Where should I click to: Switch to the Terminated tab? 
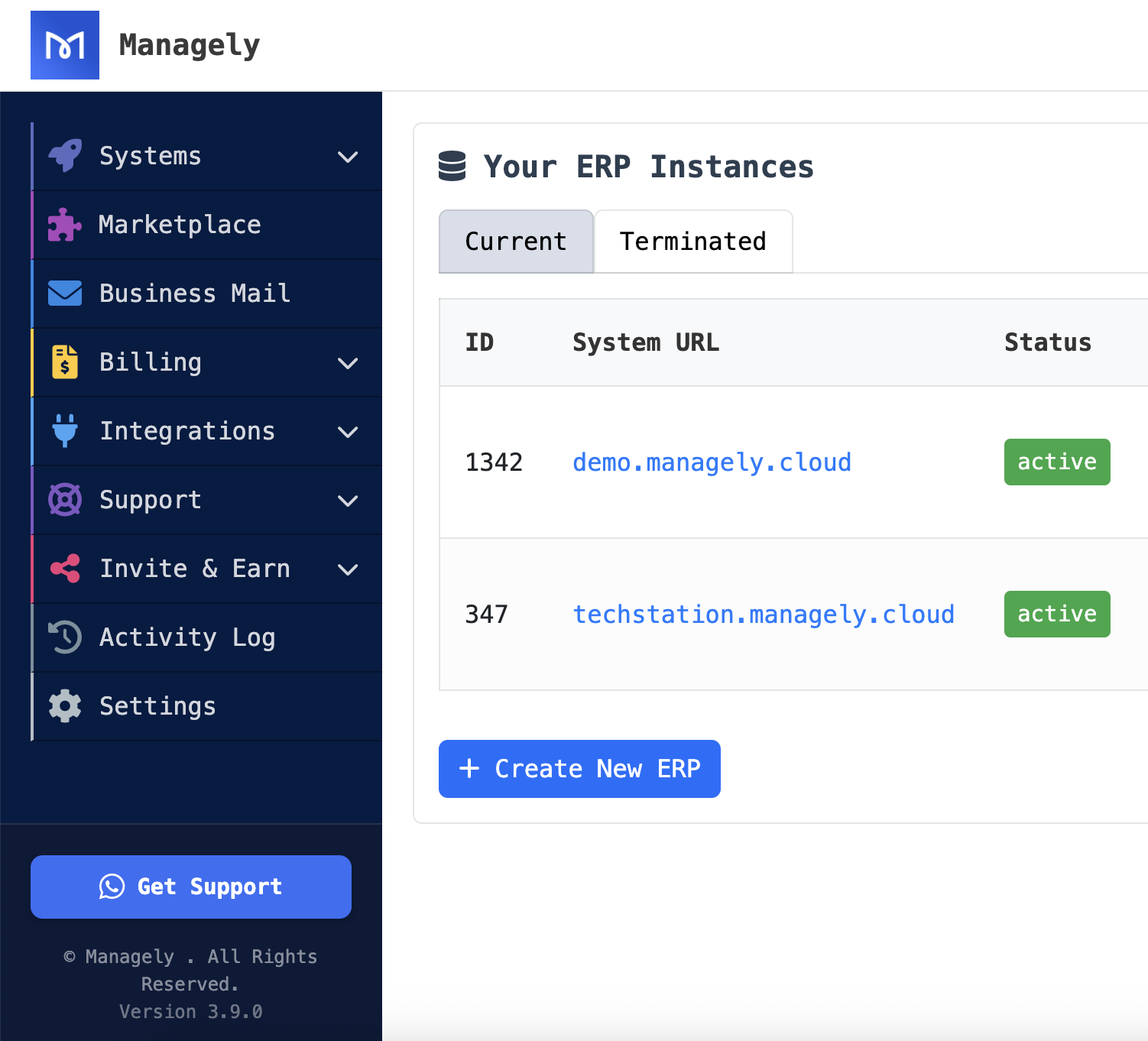pyautogui.click(x=692, y=241)
